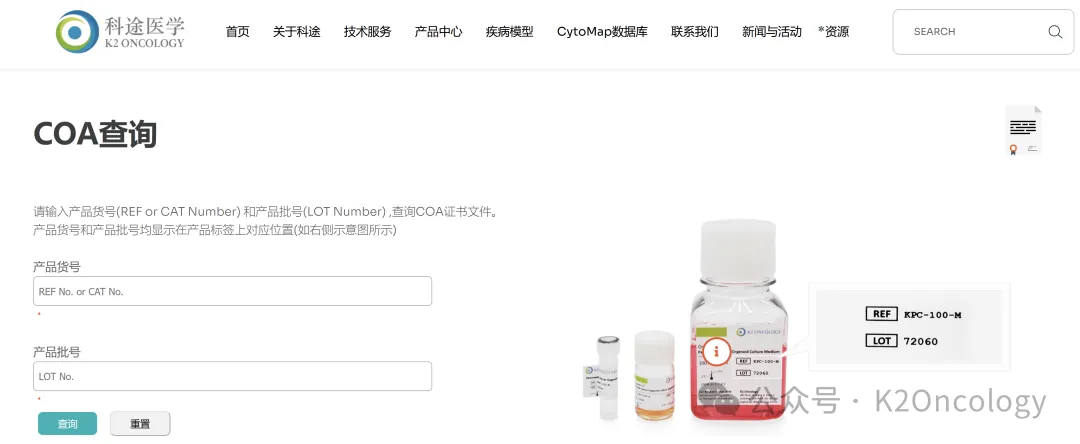Open the *资源 menu item
This screenshot has height=444, width=1080.
[x=833, y=32]
